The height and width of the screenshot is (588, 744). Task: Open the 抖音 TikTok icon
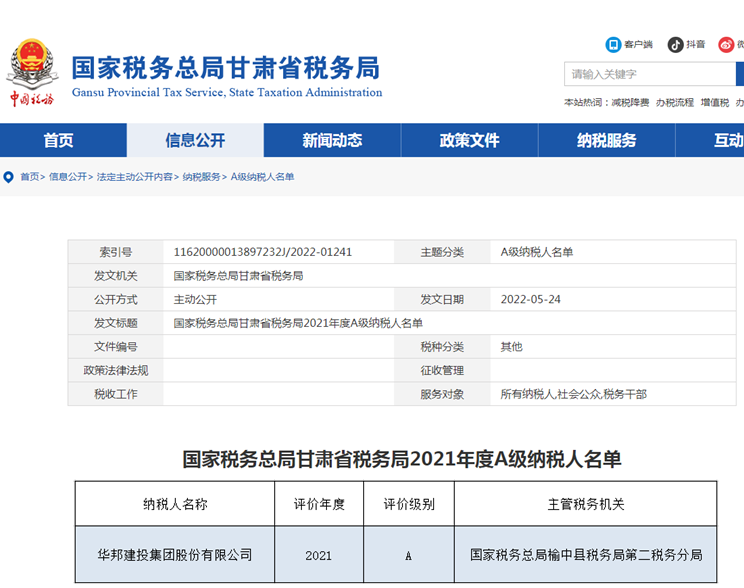pos(676,44)
